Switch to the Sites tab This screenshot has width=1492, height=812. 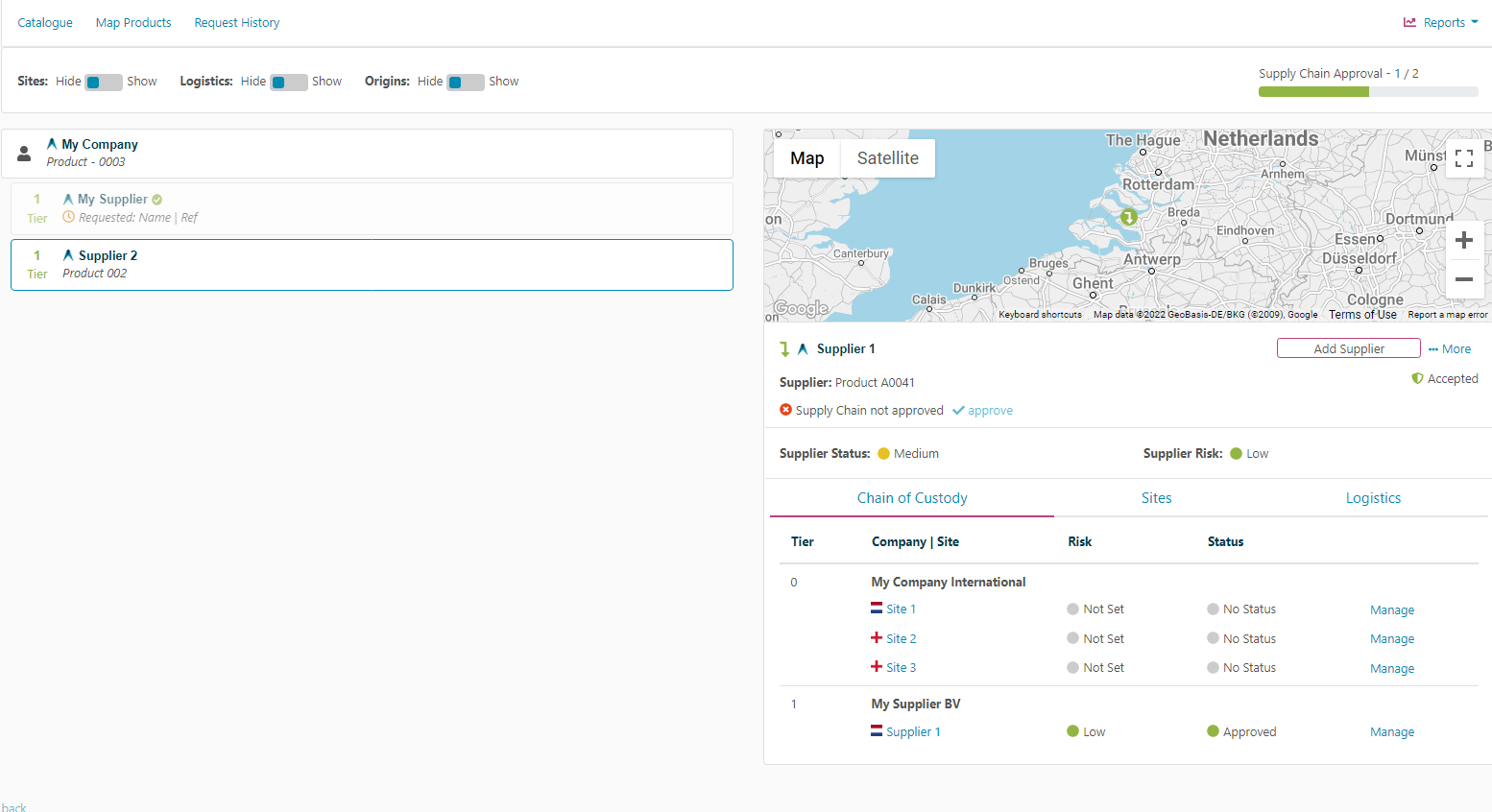pos(1156,498)
